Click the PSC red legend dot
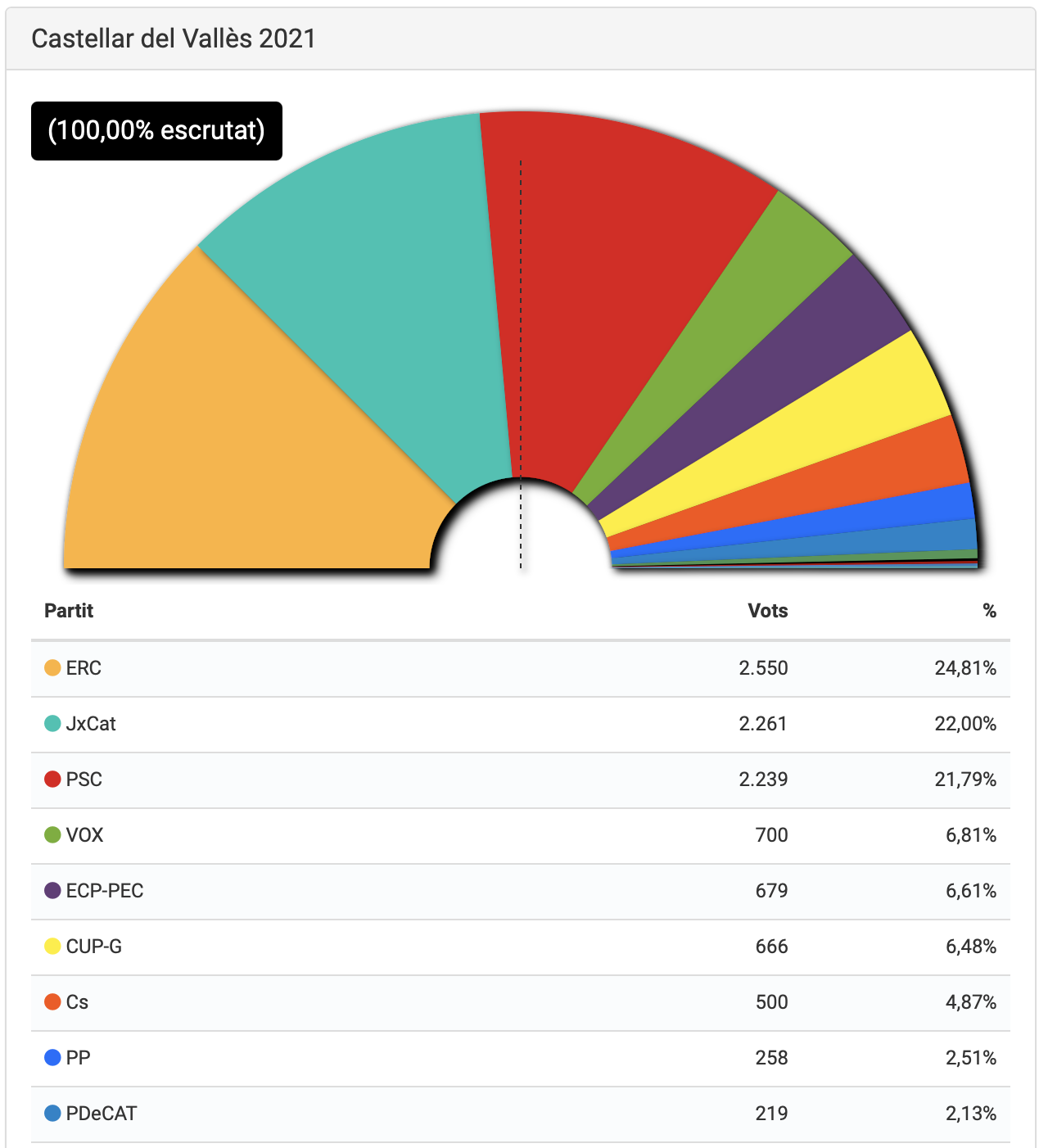The image size is (1048, 1148). [52, 780]
